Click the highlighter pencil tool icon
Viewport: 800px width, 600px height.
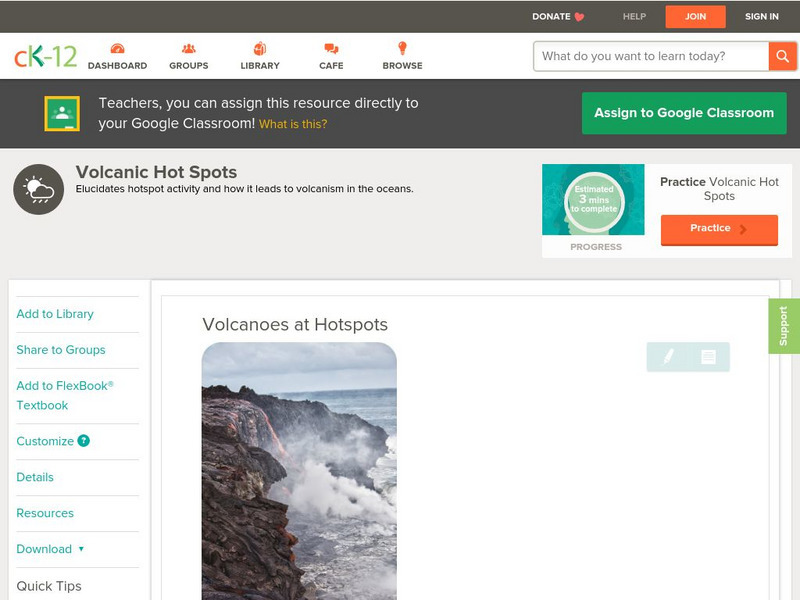pyautogui.click(x=668, y=356)
